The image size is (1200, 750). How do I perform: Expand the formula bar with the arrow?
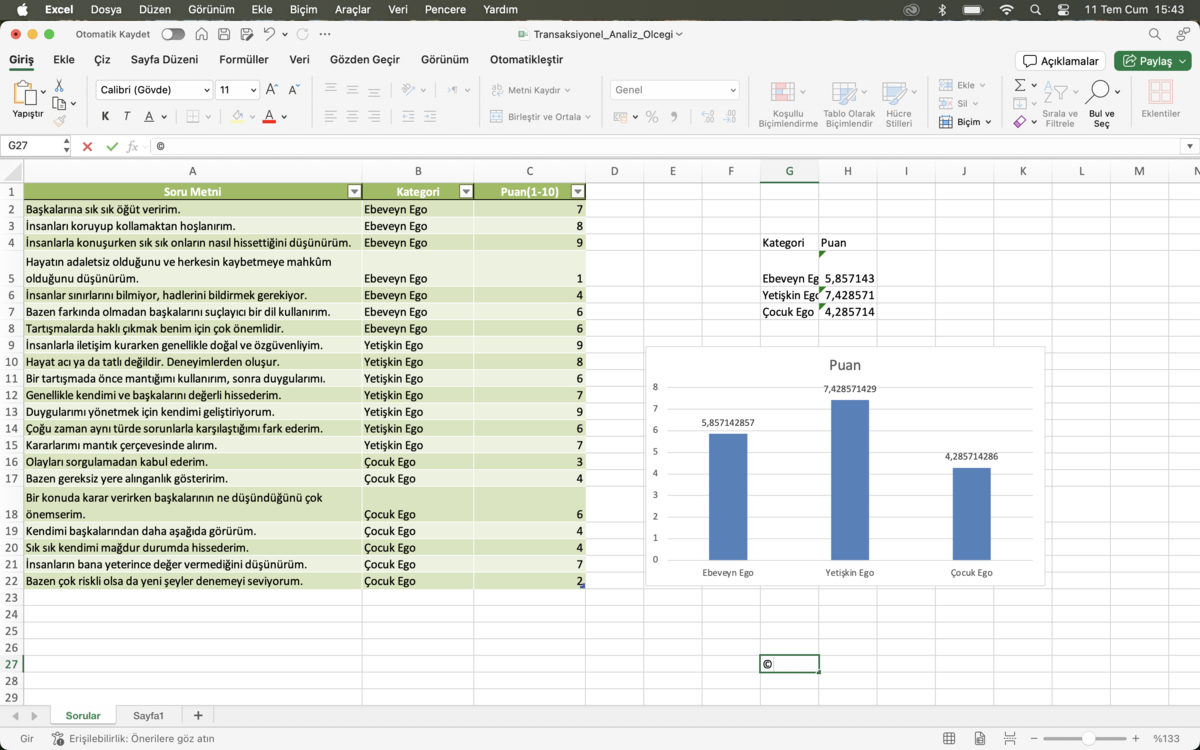pyautogui.click(x=1189, y=146)
